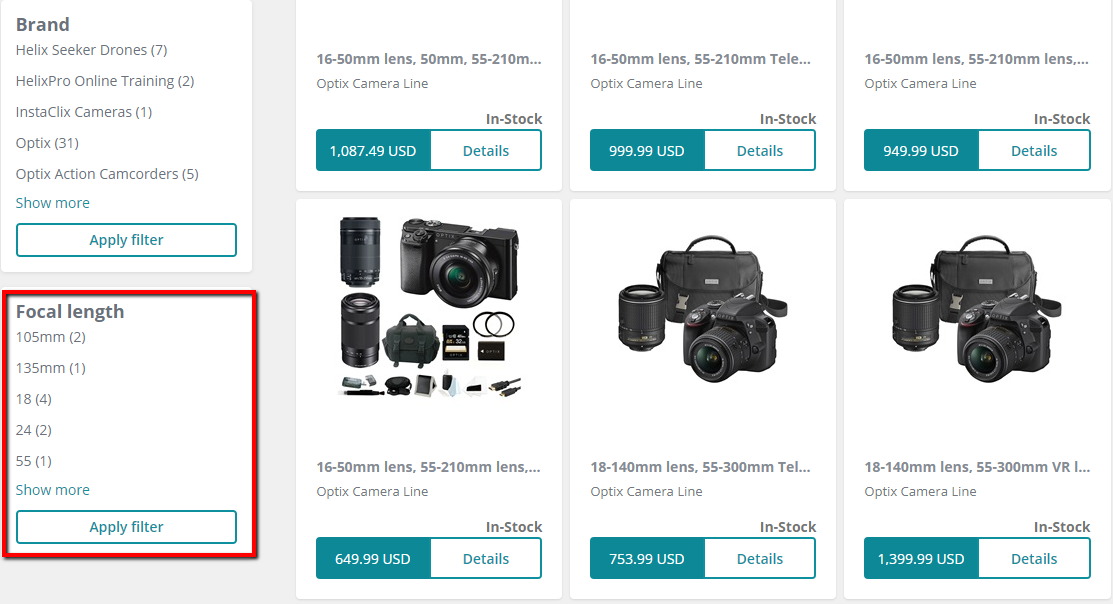The width and height of the screenshot is (1113, 604).
Task: Choose focal length 55 (1)
Action: [x=33, y=461]
